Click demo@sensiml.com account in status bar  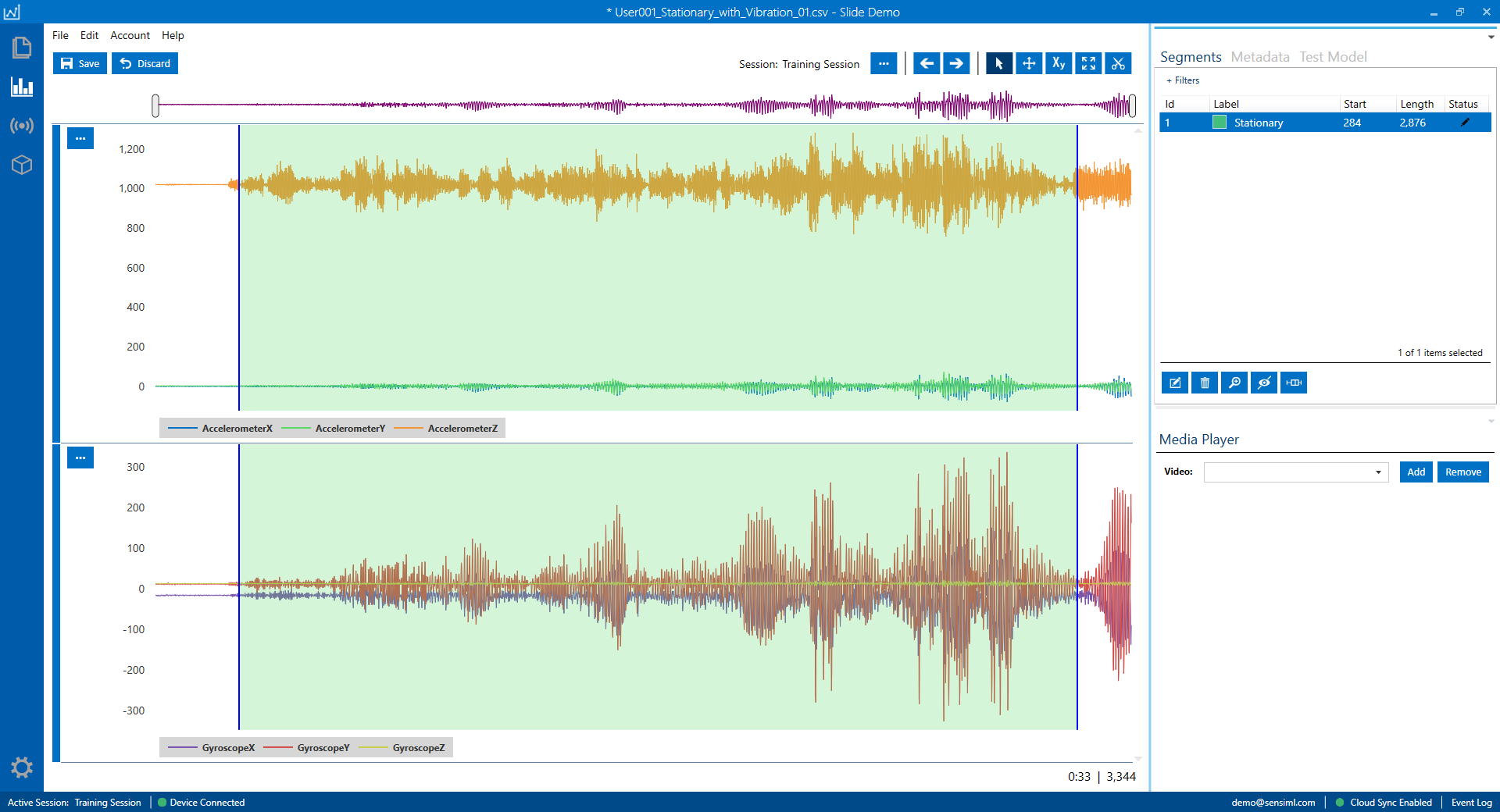point(1273,803)
